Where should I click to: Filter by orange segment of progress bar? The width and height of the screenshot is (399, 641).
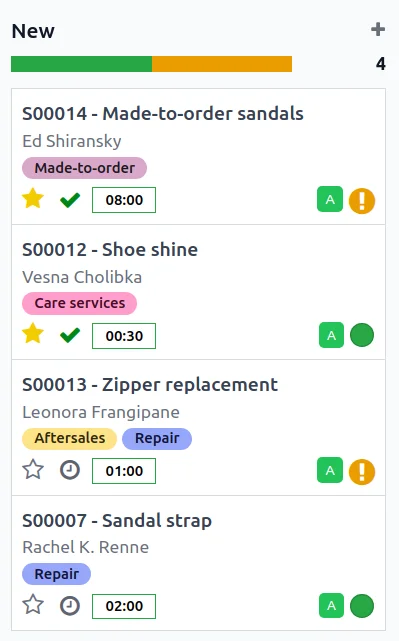(x=222, y=64)
